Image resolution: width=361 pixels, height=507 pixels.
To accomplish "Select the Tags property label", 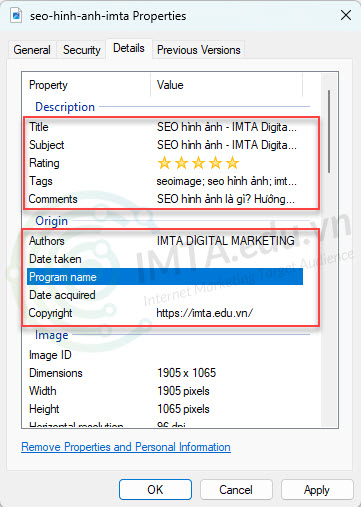I will pyautogui.click(x=41, y=181).
